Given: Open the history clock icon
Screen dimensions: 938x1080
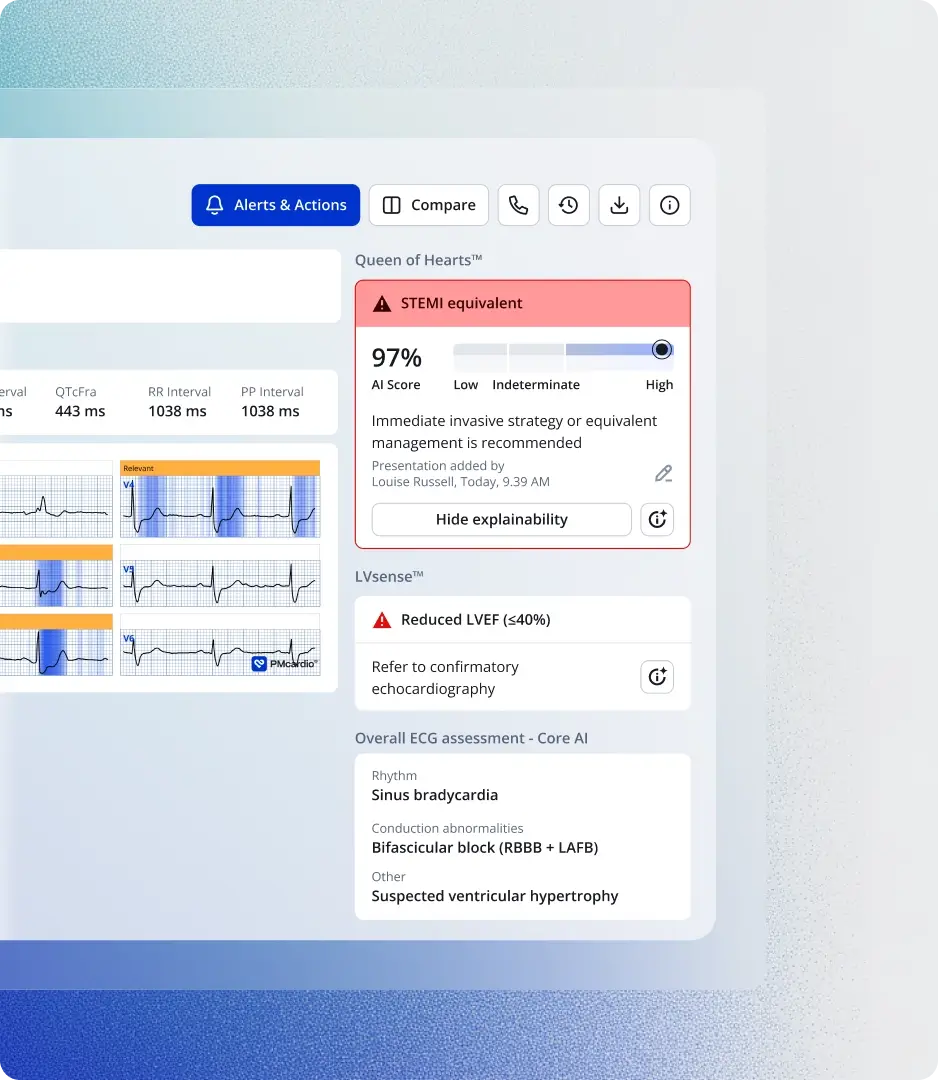Looking at the screenshot, I should pyautogui.click(x=568, y=205).
